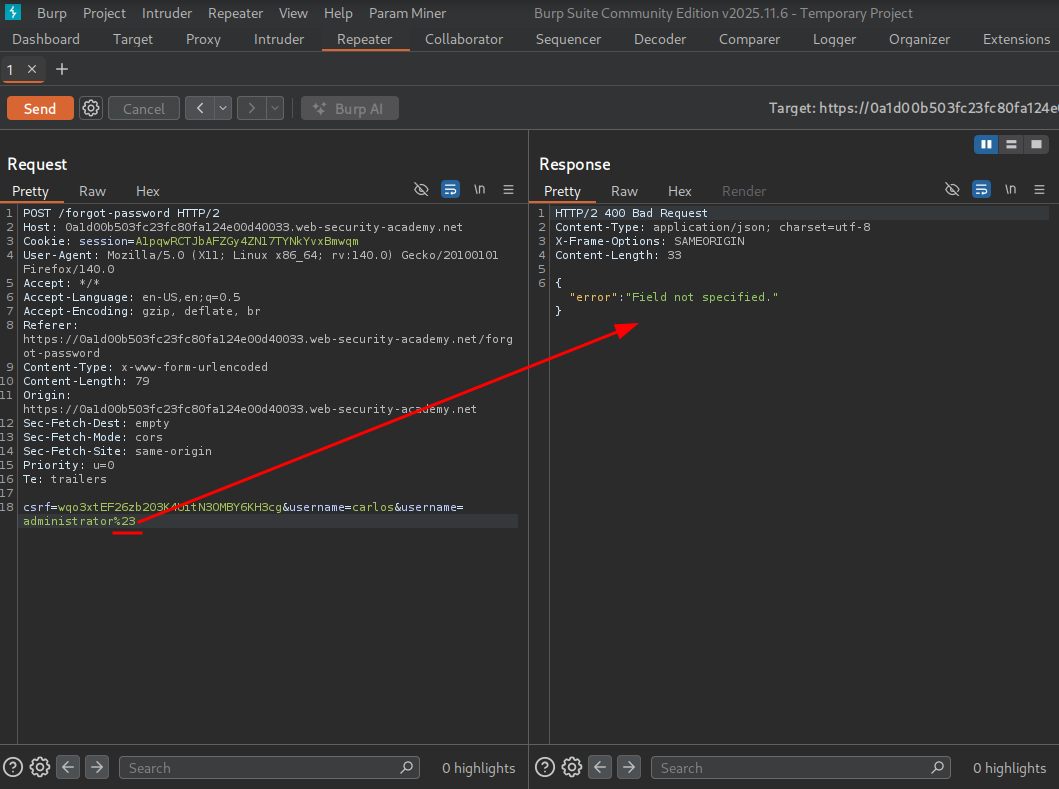
Task: Switch to the Extensions tab
Action: pos(1016,39)
